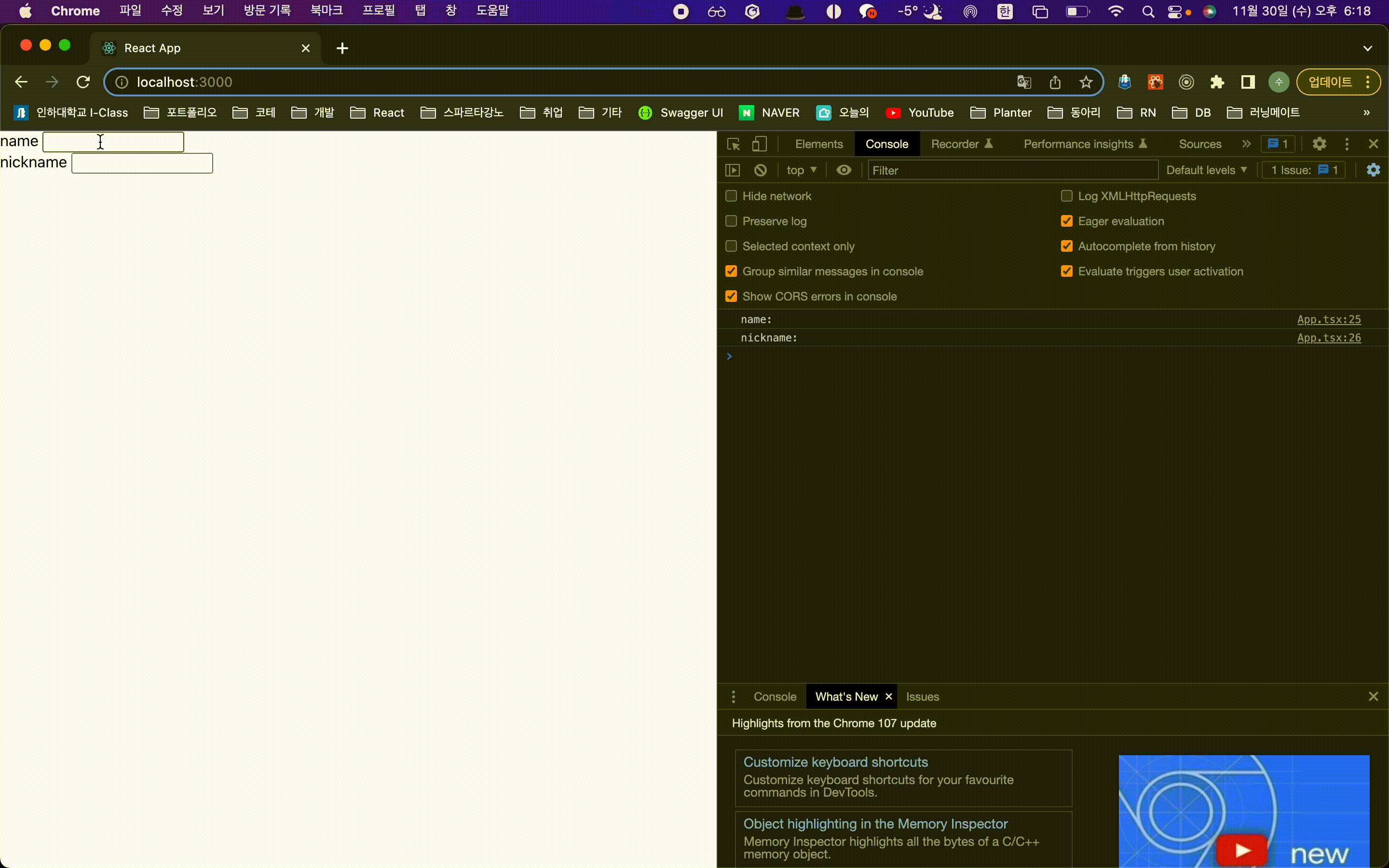The height and width of the screenshot is (868, 1389).
Task: Open the Issues drawer tab
Action: (922, 696)
